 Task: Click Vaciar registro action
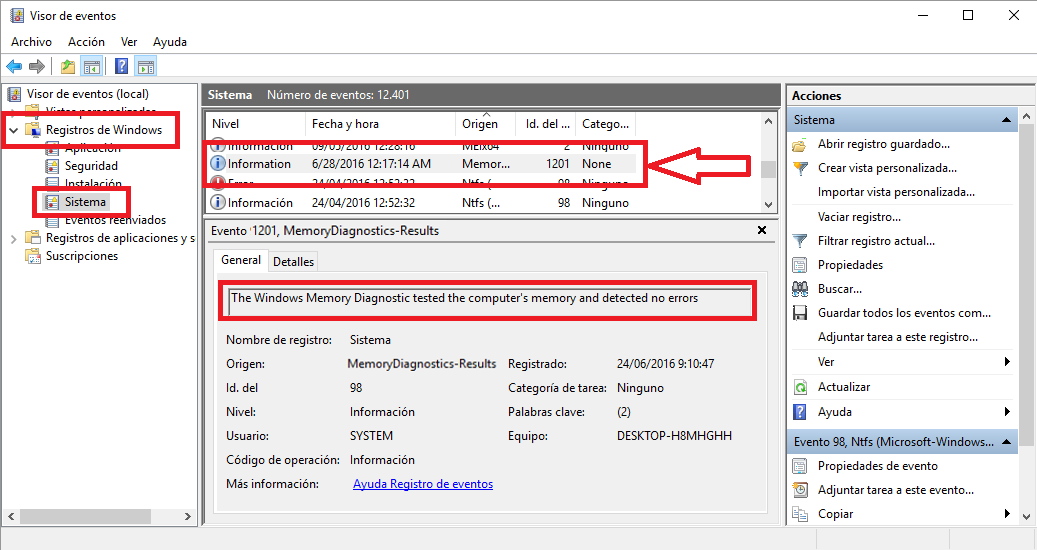click(859, 217)
